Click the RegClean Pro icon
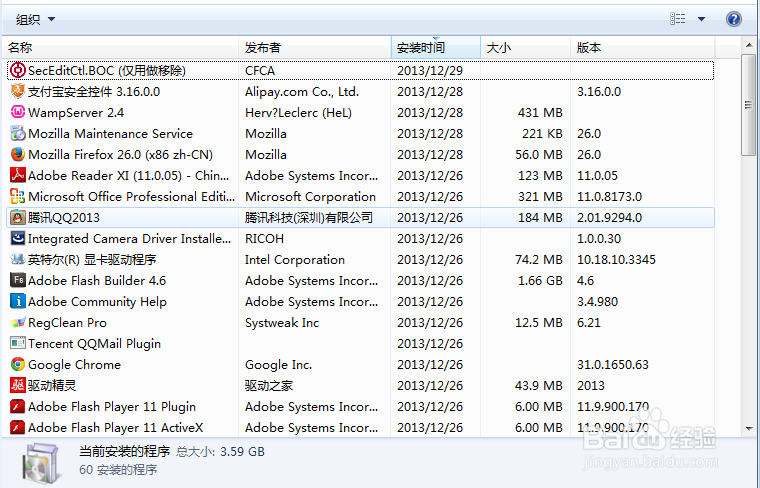The width and height of the screenshot is (760, 488). click(18, 322)
